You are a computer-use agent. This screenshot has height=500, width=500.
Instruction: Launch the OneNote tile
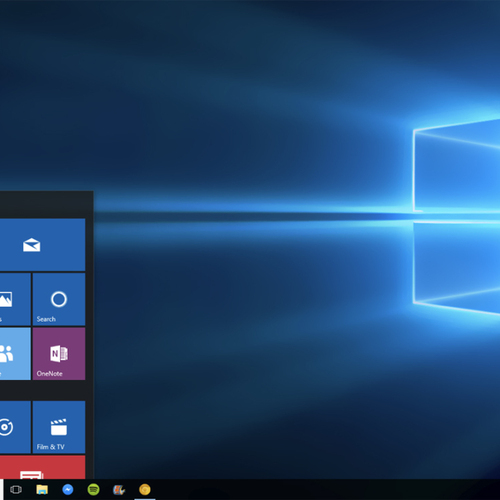pyautogui.click(x=59, y=354)
